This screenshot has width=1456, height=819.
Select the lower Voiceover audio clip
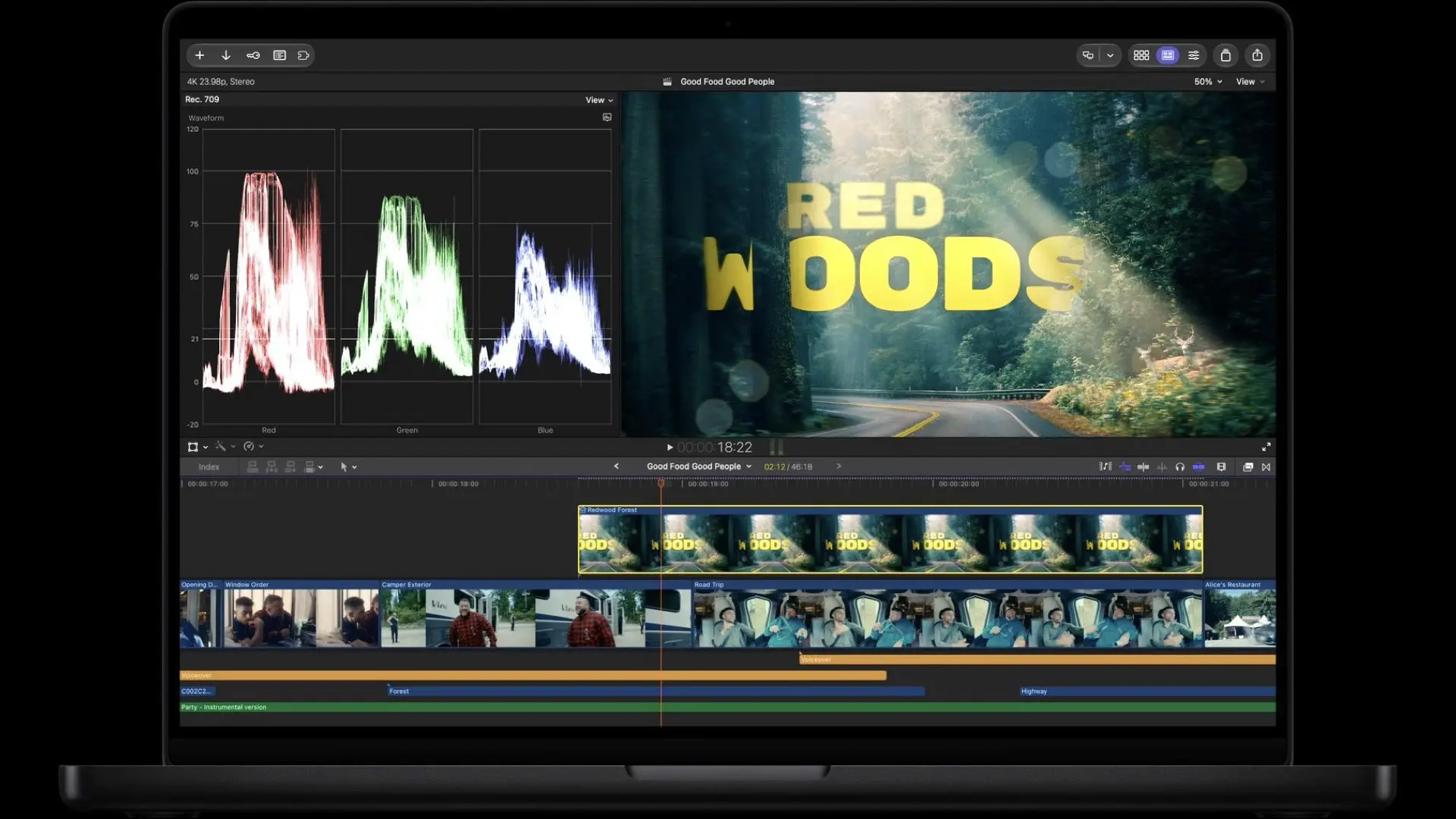coord(533,676)
